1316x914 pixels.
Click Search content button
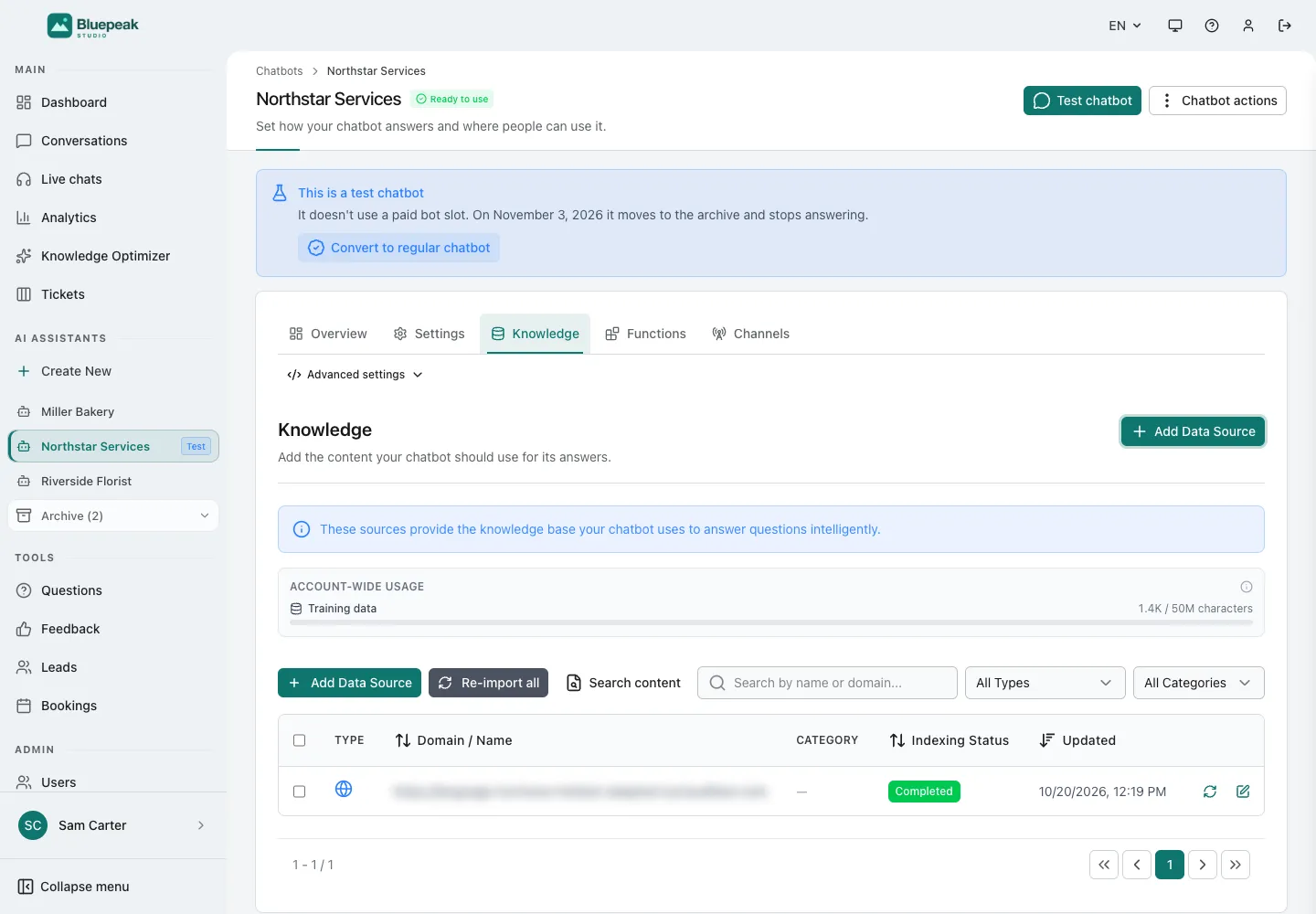point(623,683)
